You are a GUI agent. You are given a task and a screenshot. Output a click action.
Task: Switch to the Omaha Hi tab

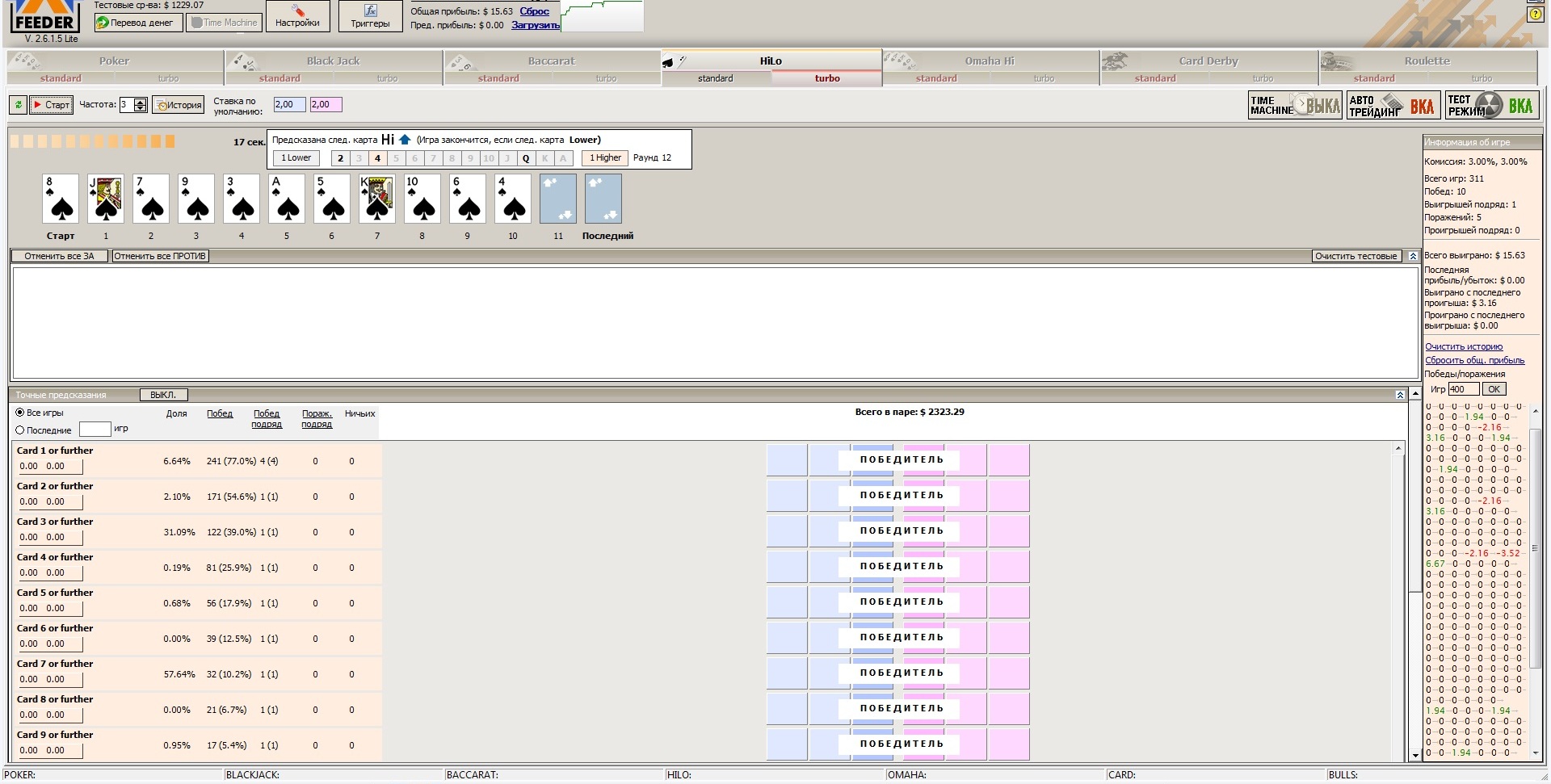click(990, 61)
